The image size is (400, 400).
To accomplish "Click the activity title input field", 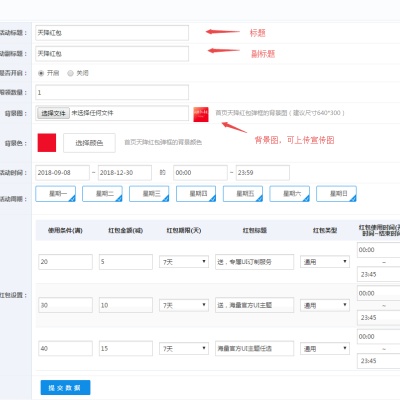I will 112,33.
